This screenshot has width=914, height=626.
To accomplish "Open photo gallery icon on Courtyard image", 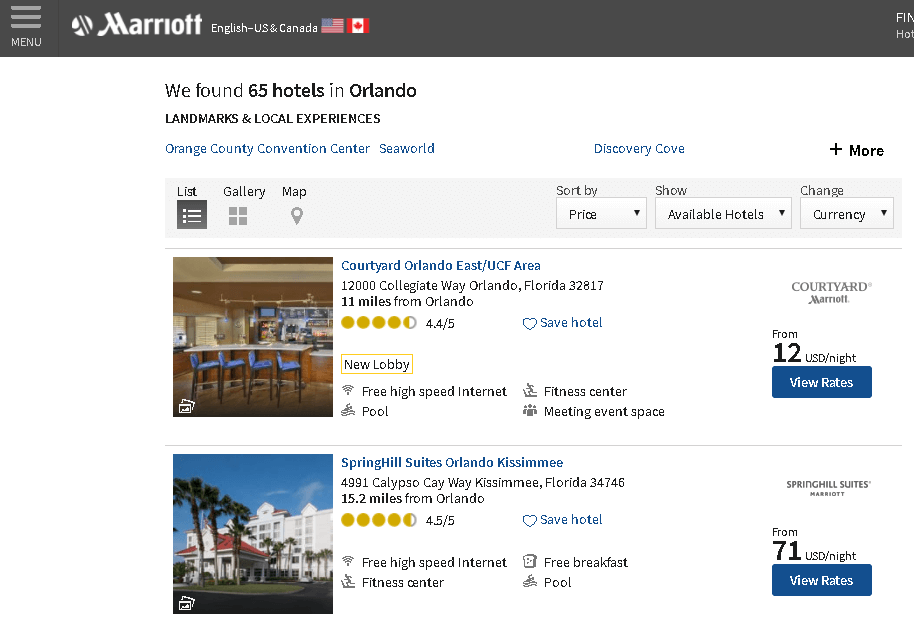I will 187,406.
